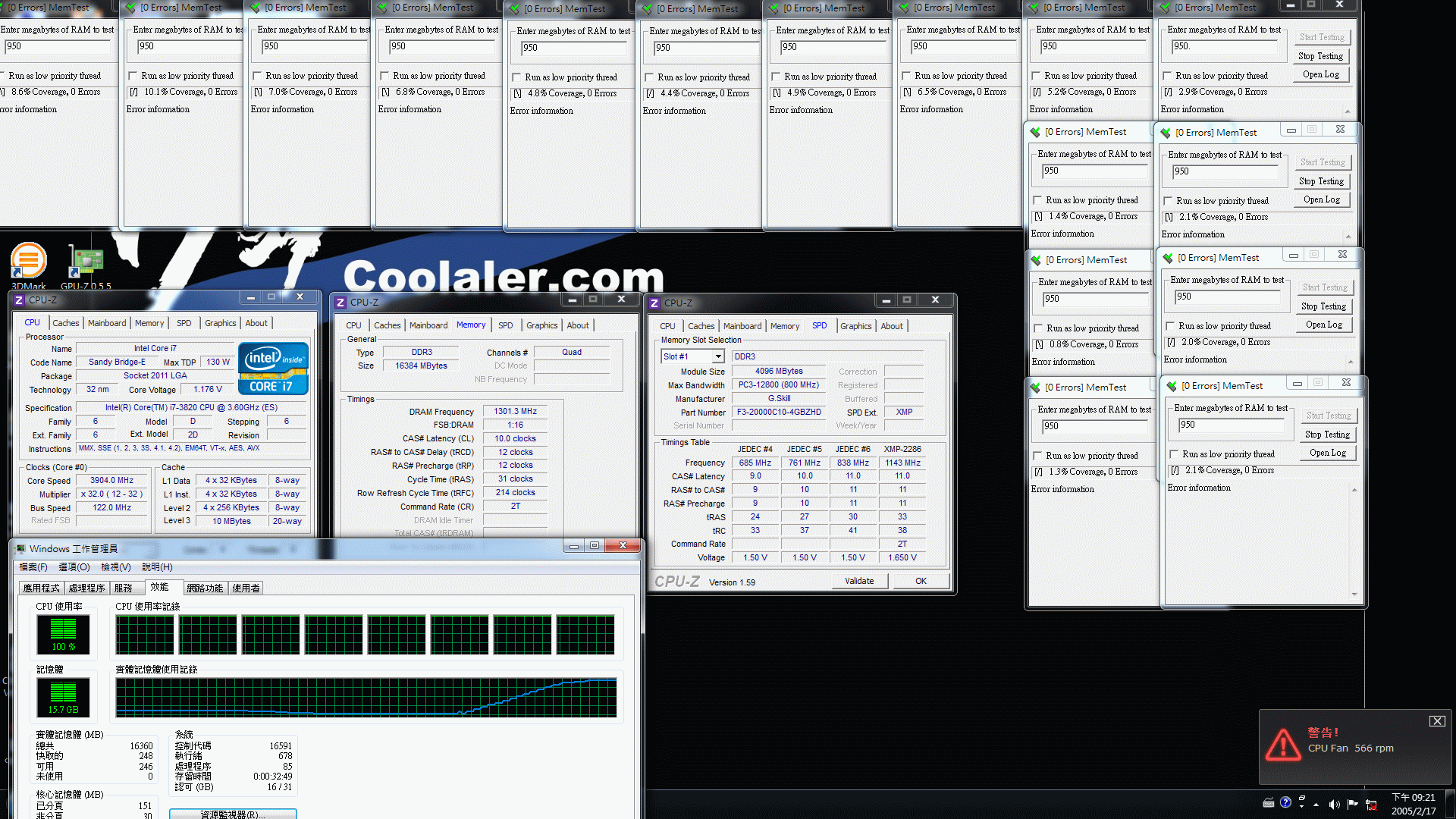This screenshot has height=819, width=1456.
Task: Open the Mainboard tab in the CPU-Z memory timings window
Action: [428, 325]
